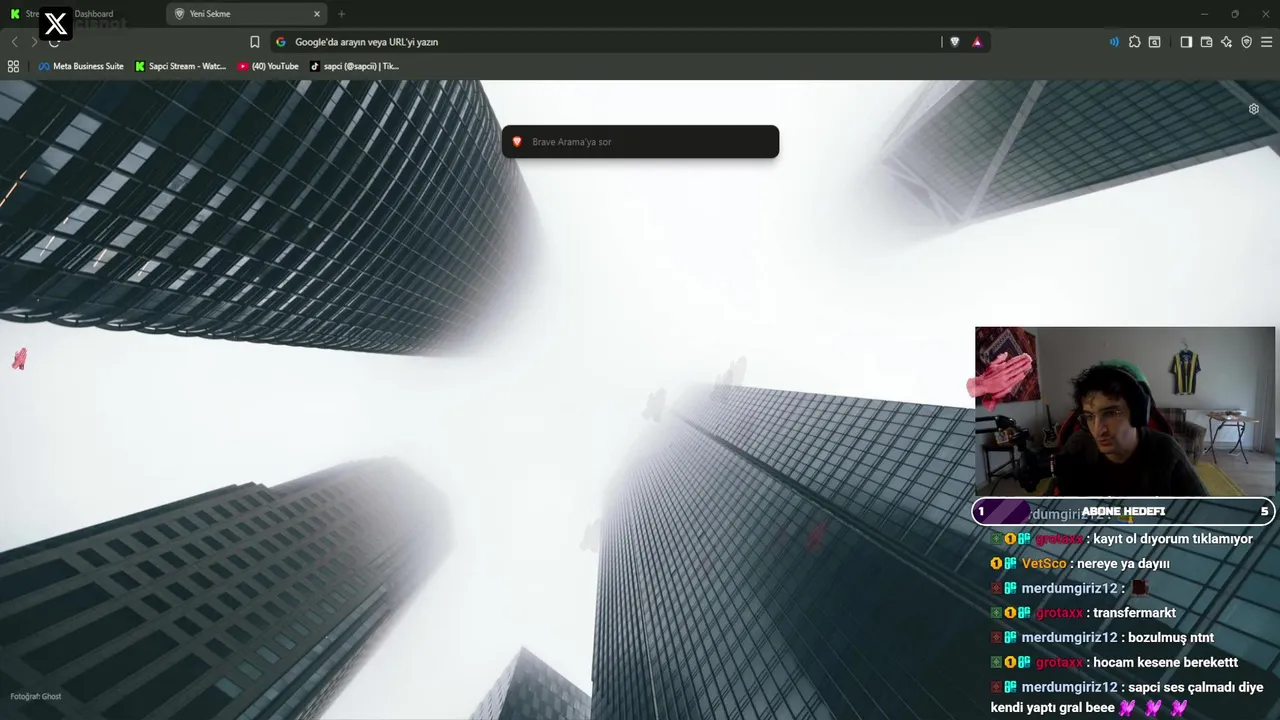Open new tab with plus button
Image resolution: width=1280 pixels, height=720 pixels.
click(341, 14)
